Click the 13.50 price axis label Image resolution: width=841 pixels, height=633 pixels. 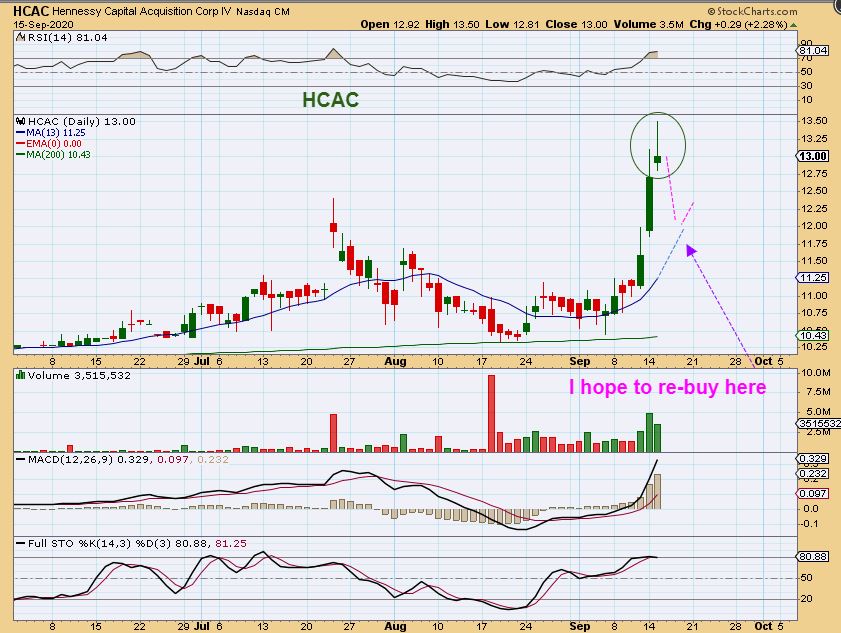click(814, 121)
